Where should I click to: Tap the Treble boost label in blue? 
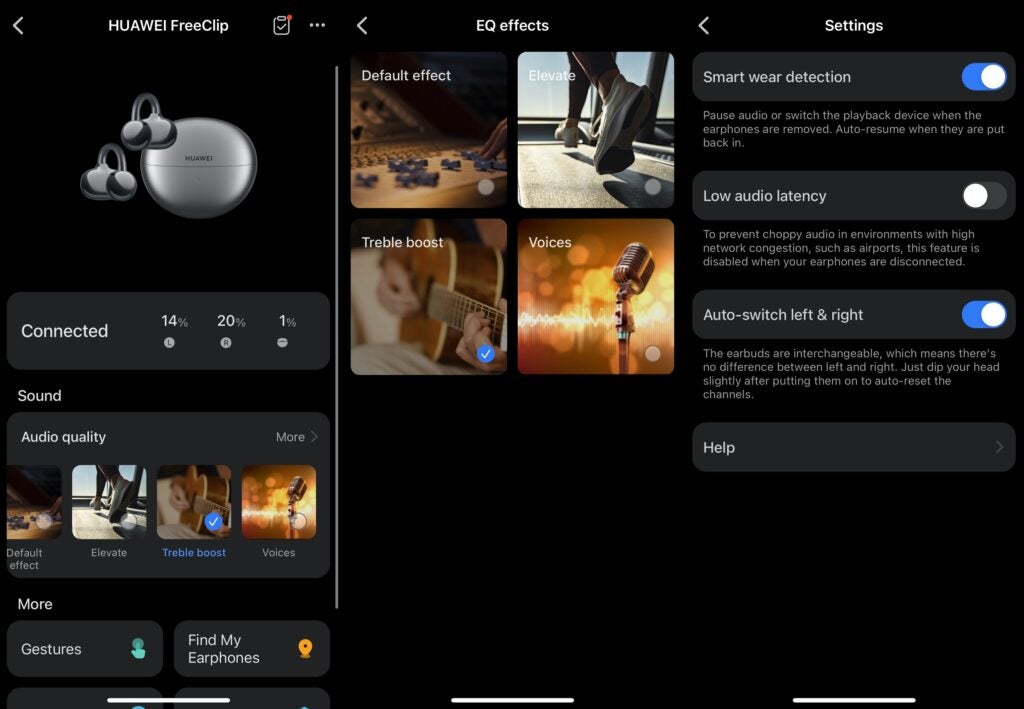click(x=194, y=552)
